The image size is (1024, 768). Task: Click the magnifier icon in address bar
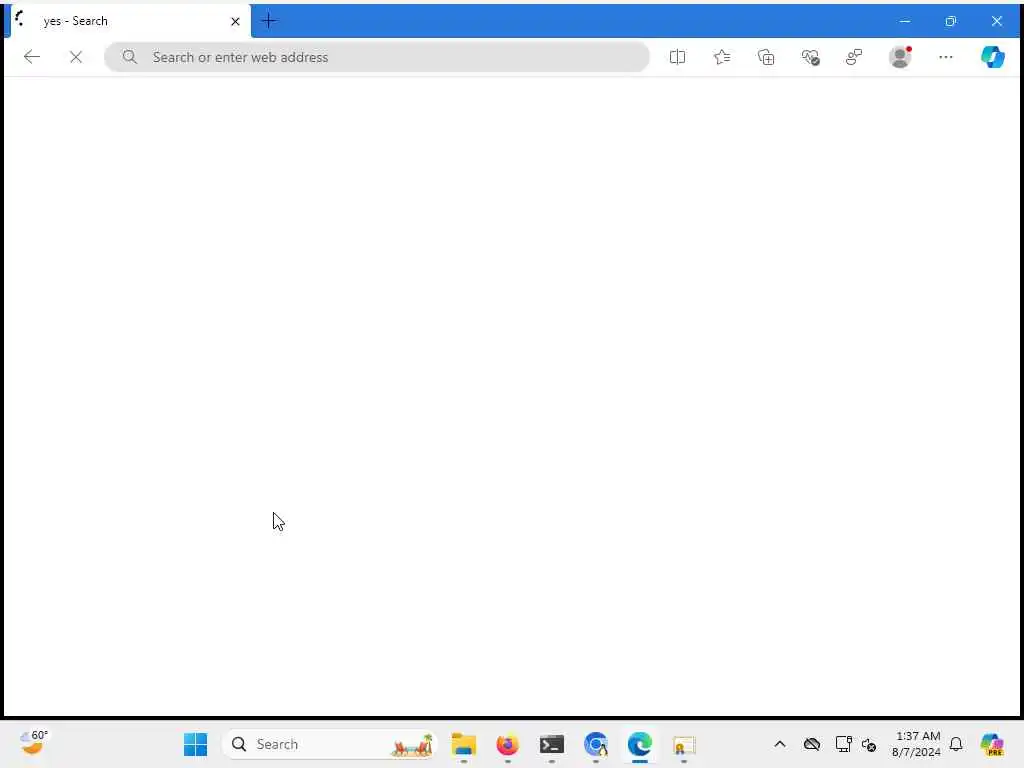(x=129, y=57)
